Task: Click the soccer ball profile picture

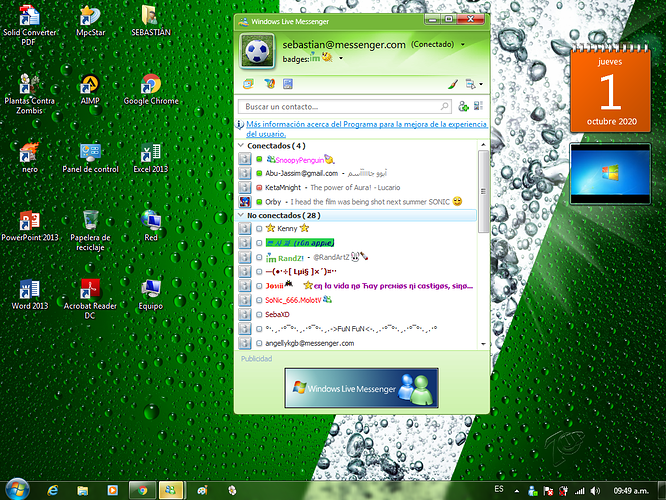Action: tap(257, 50)
